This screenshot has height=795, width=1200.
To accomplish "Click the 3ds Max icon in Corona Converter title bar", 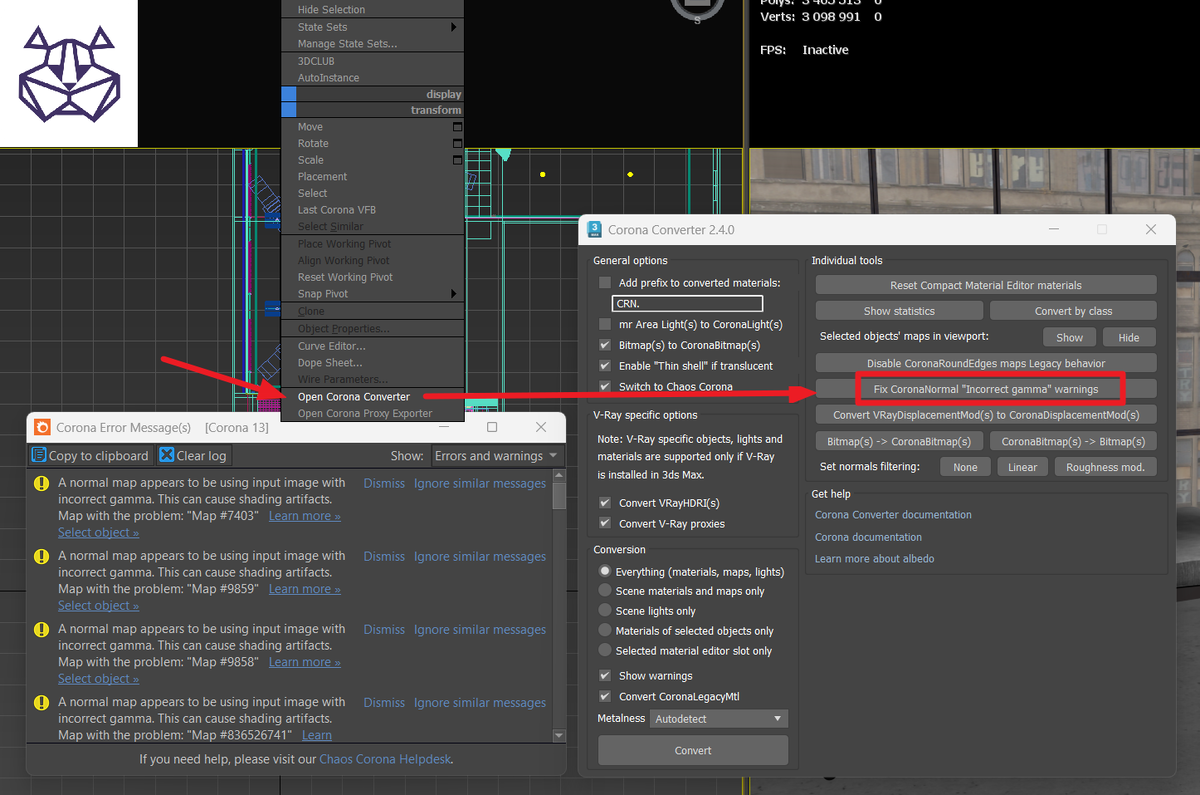I will 594,229.
